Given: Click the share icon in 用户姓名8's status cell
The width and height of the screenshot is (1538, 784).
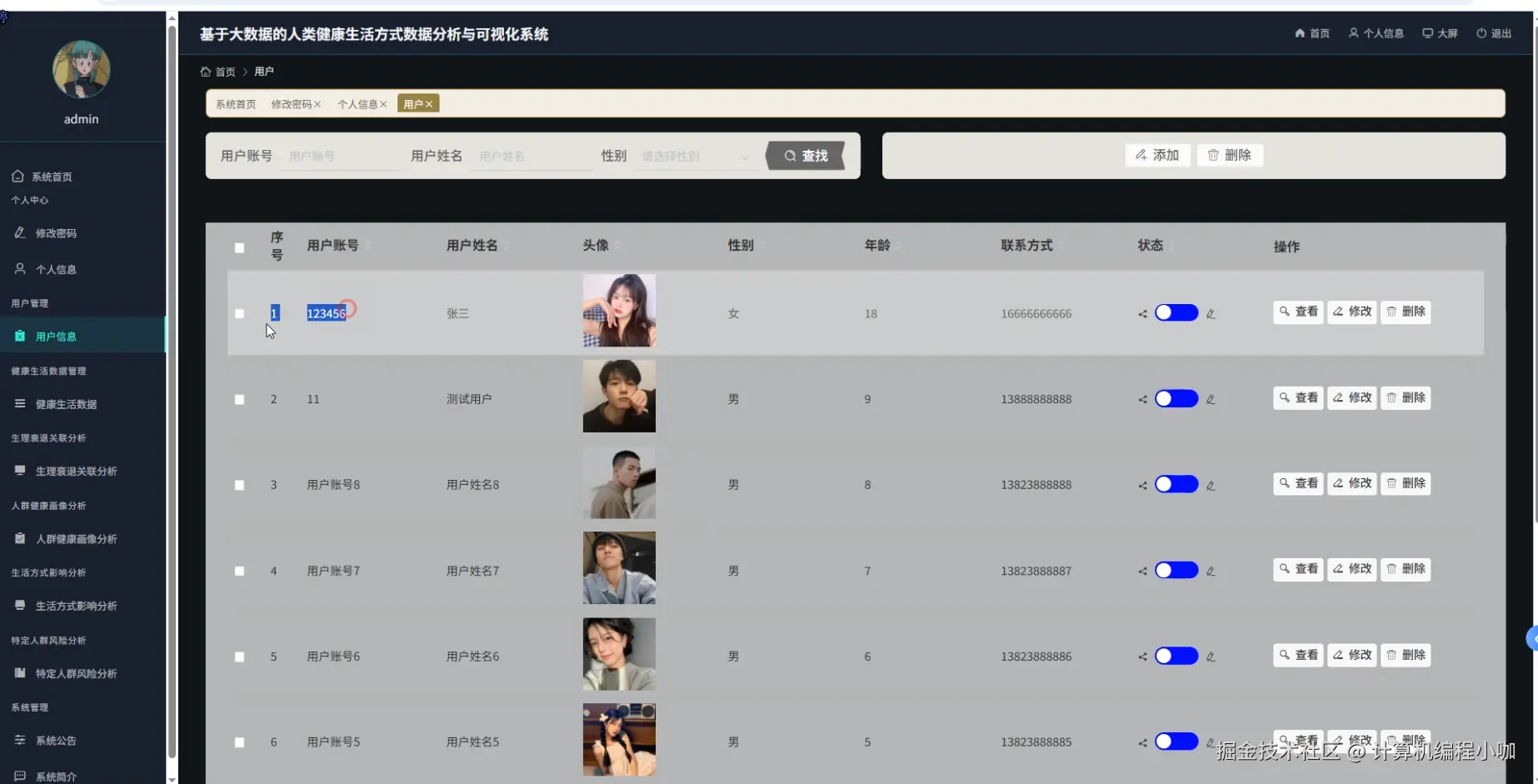Looking at the screenshot, I should [1142, 486].
